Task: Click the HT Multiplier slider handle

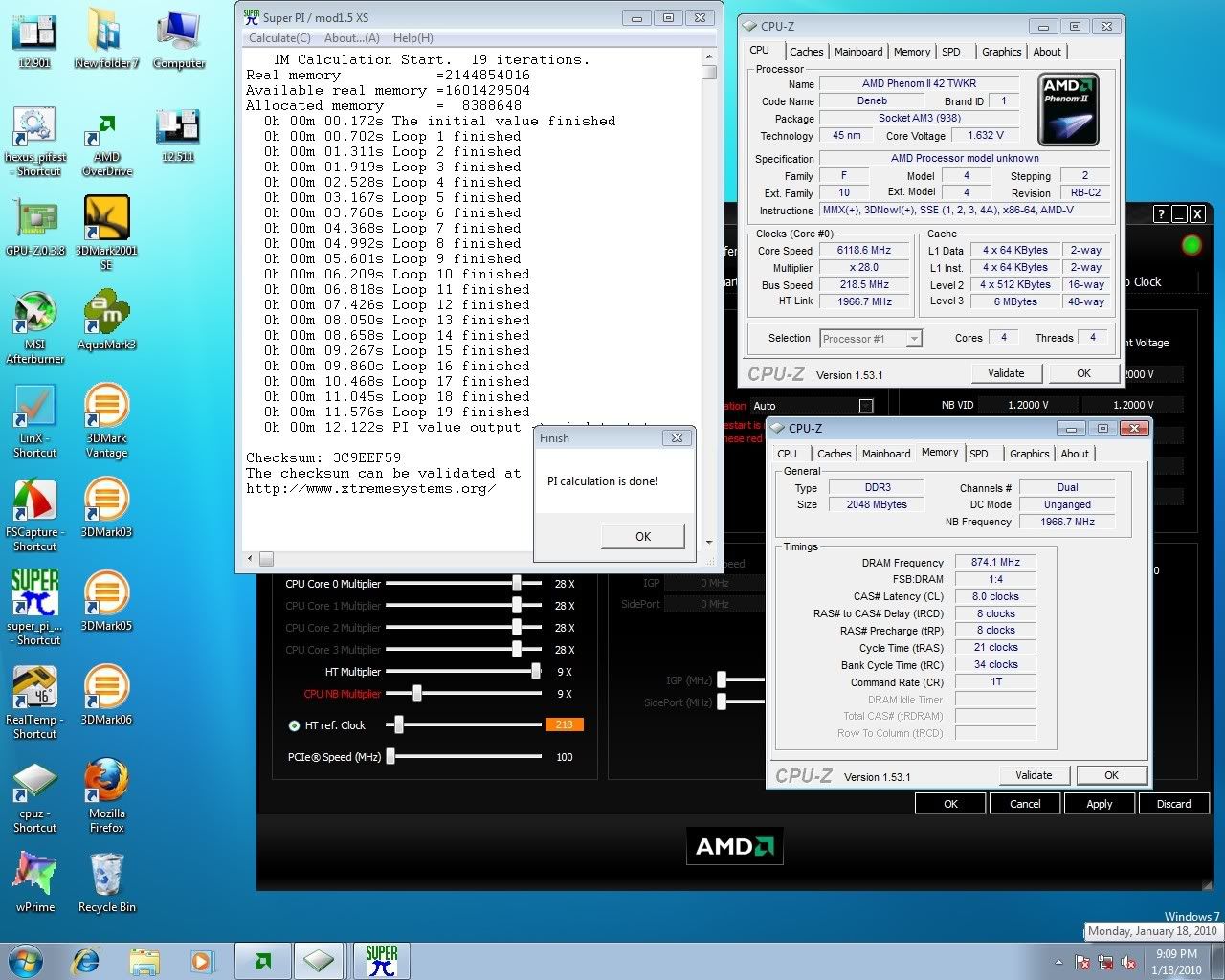Action: tap(536, 672)
